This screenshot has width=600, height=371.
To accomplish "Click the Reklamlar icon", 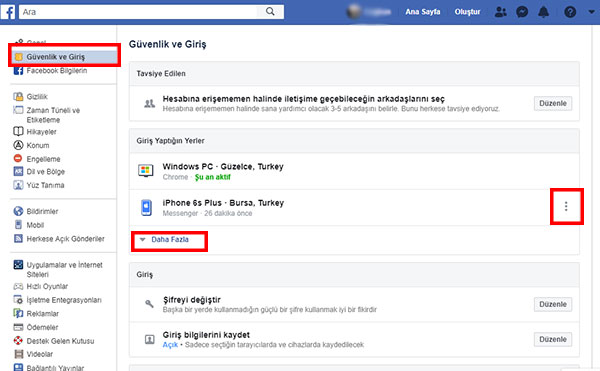I will coord(18,313).
